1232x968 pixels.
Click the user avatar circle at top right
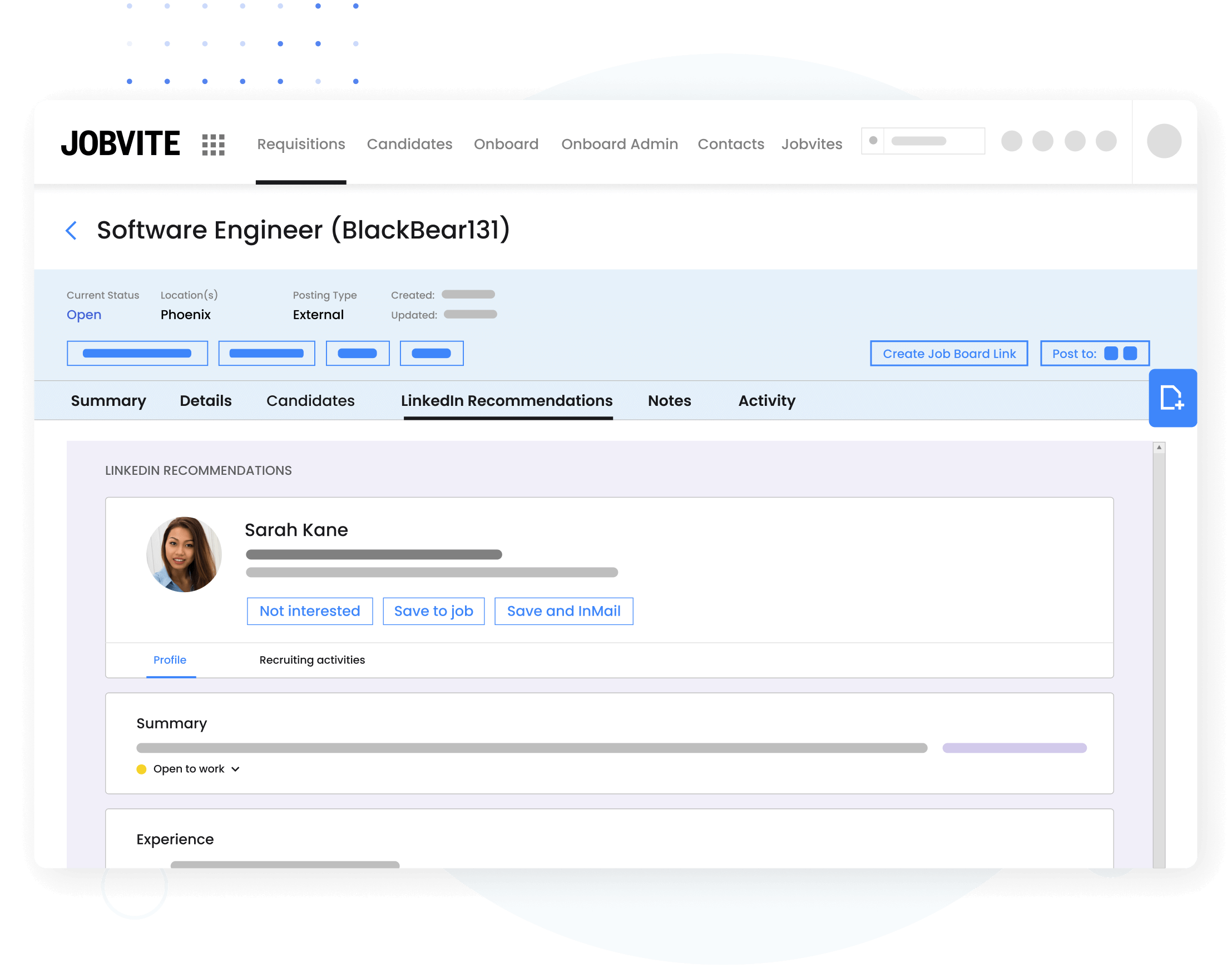[1164, 141]
